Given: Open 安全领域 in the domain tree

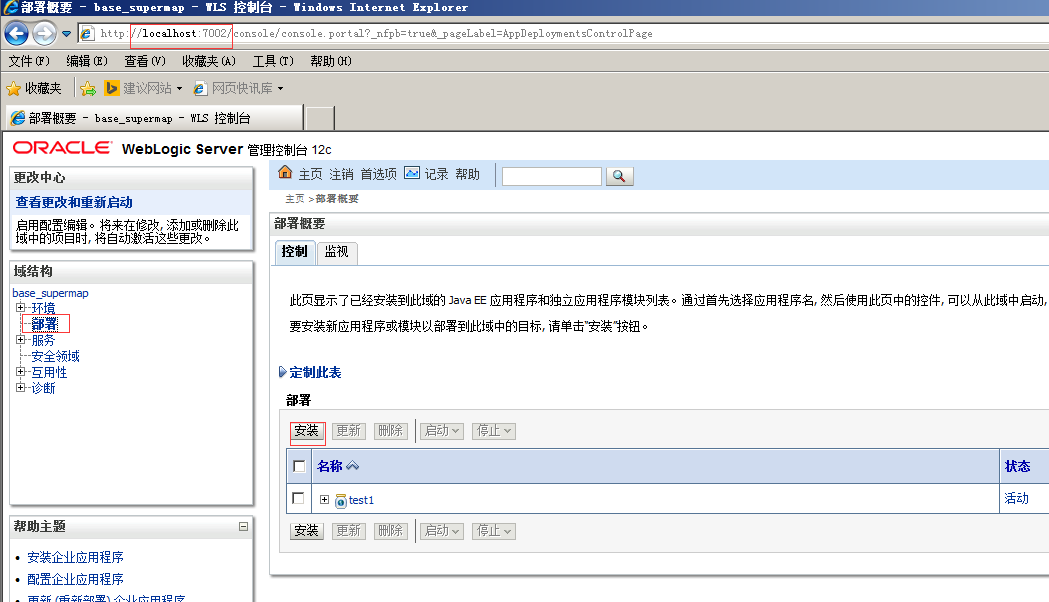Looking at the screenshot, I should tap(56, 357).
